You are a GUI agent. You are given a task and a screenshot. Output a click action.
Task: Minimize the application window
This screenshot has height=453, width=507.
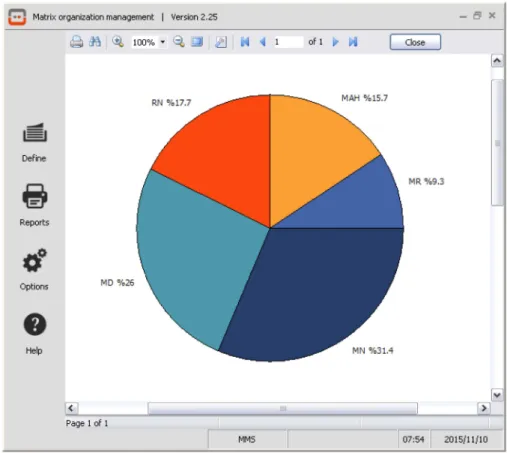coord(463,16)
